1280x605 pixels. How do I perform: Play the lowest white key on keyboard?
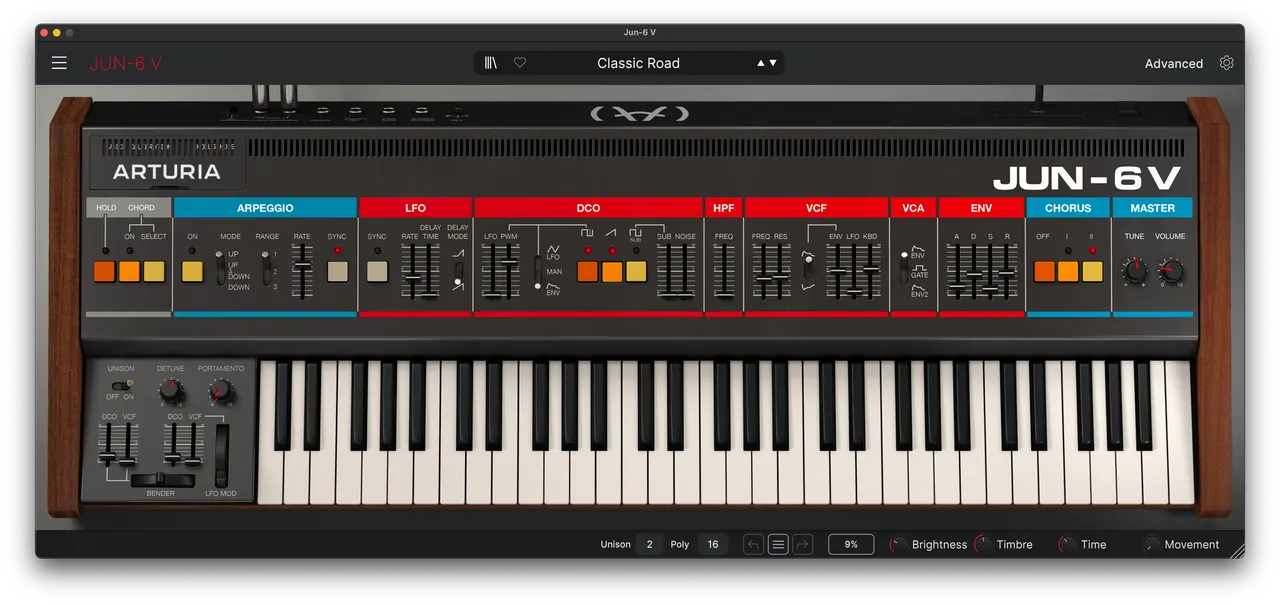(271, 432)
